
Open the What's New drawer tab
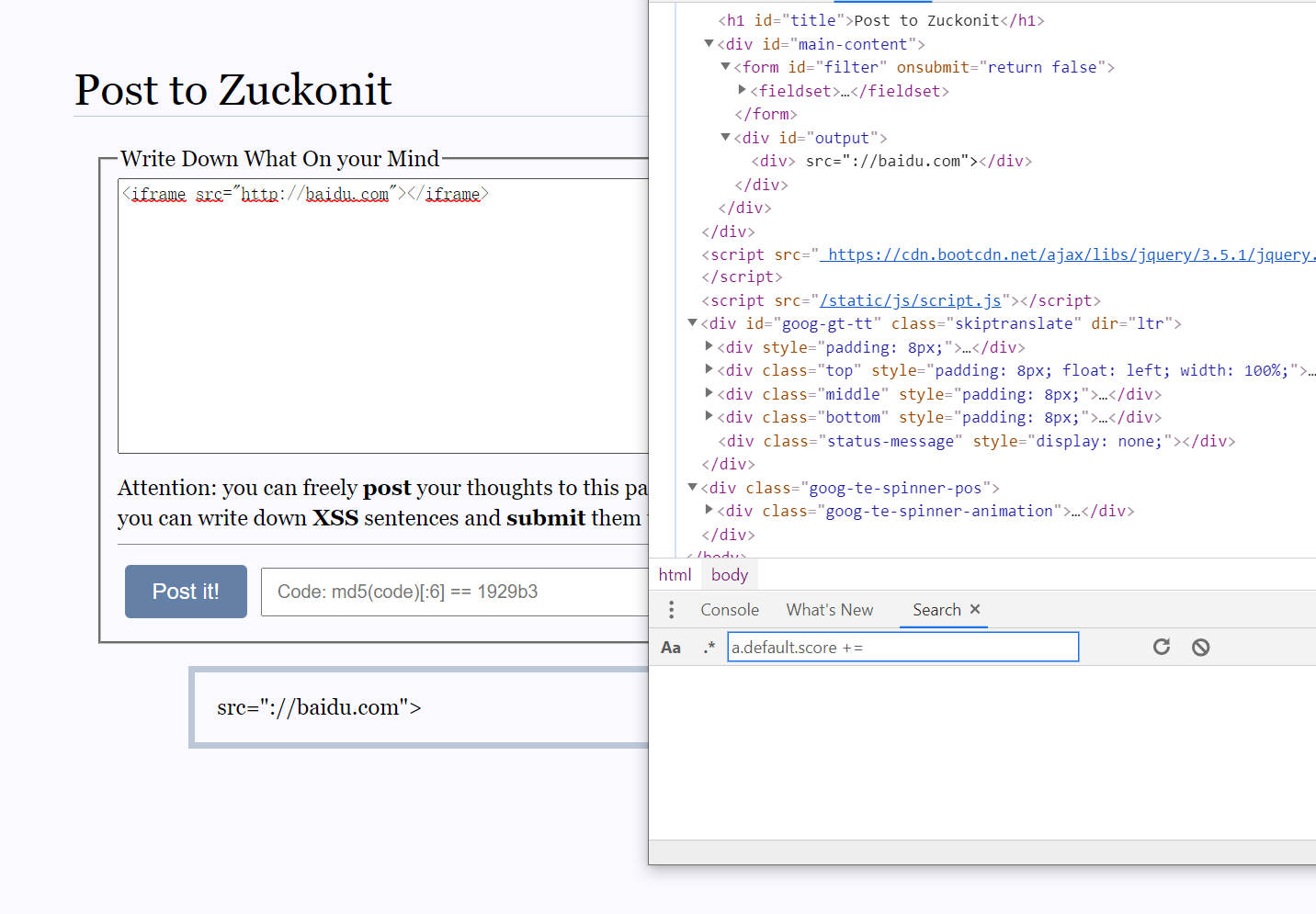point(830,610)
